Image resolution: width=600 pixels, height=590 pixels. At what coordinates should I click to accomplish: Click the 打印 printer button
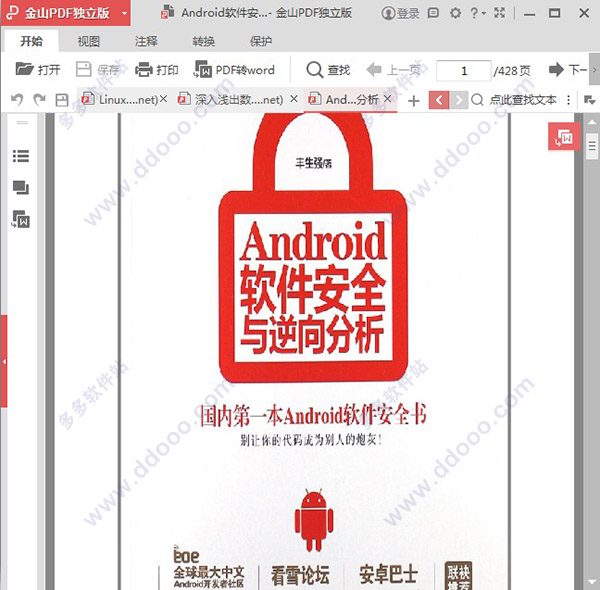click(x=157, y=70)
